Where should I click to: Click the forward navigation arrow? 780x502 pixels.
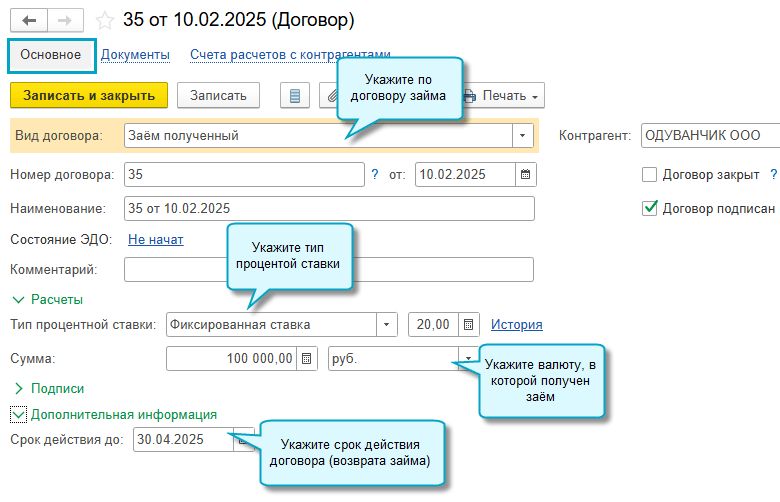tap(64, 19)
